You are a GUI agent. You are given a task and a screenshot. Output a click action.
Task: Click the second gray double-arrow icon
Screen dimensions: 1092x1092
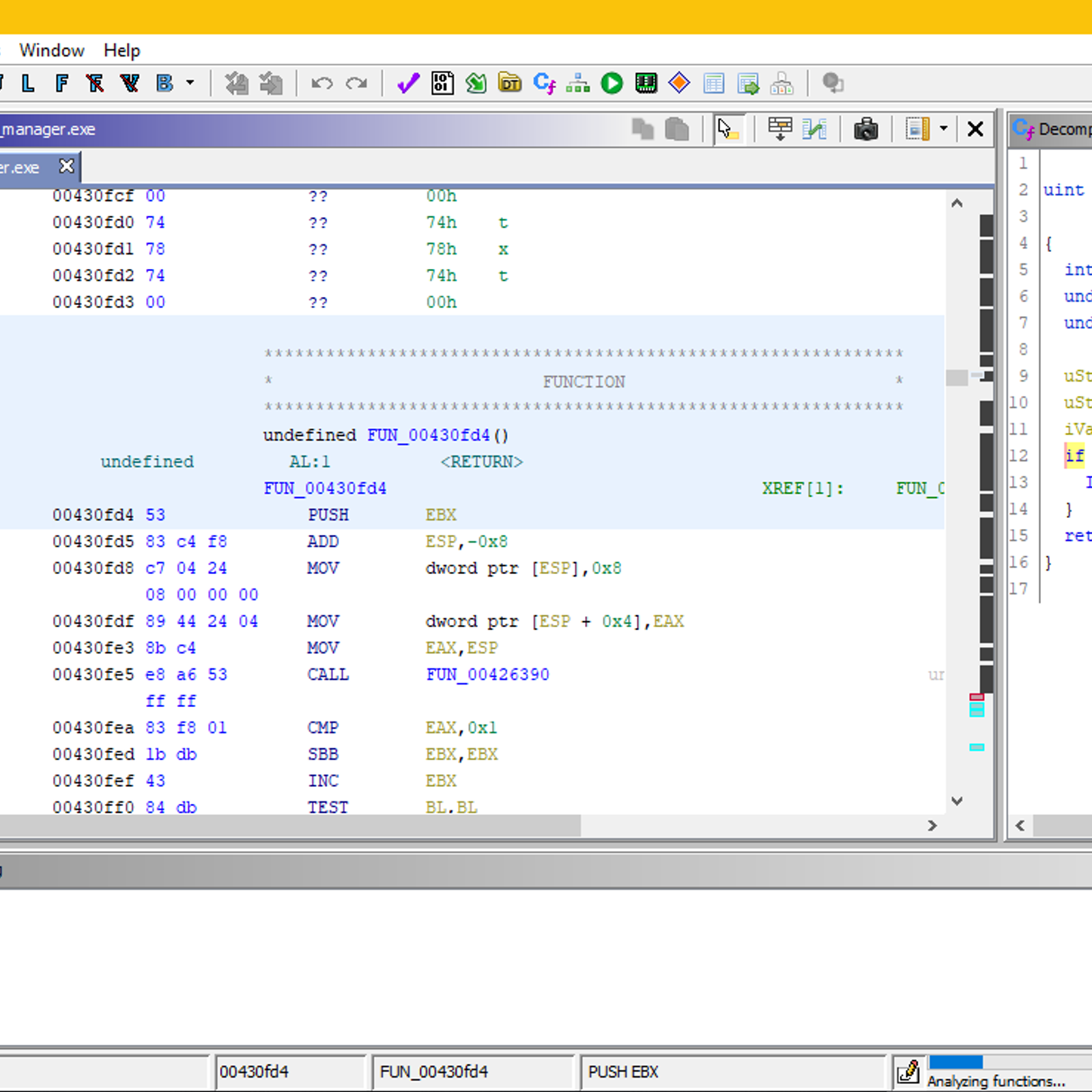click(x=271, y=83)
